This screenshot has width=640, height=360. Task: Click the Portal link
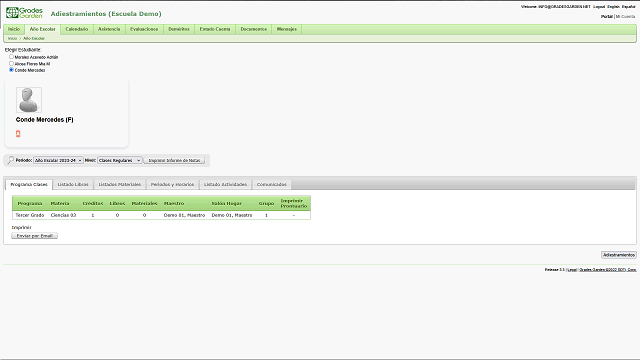coord(607,16)
